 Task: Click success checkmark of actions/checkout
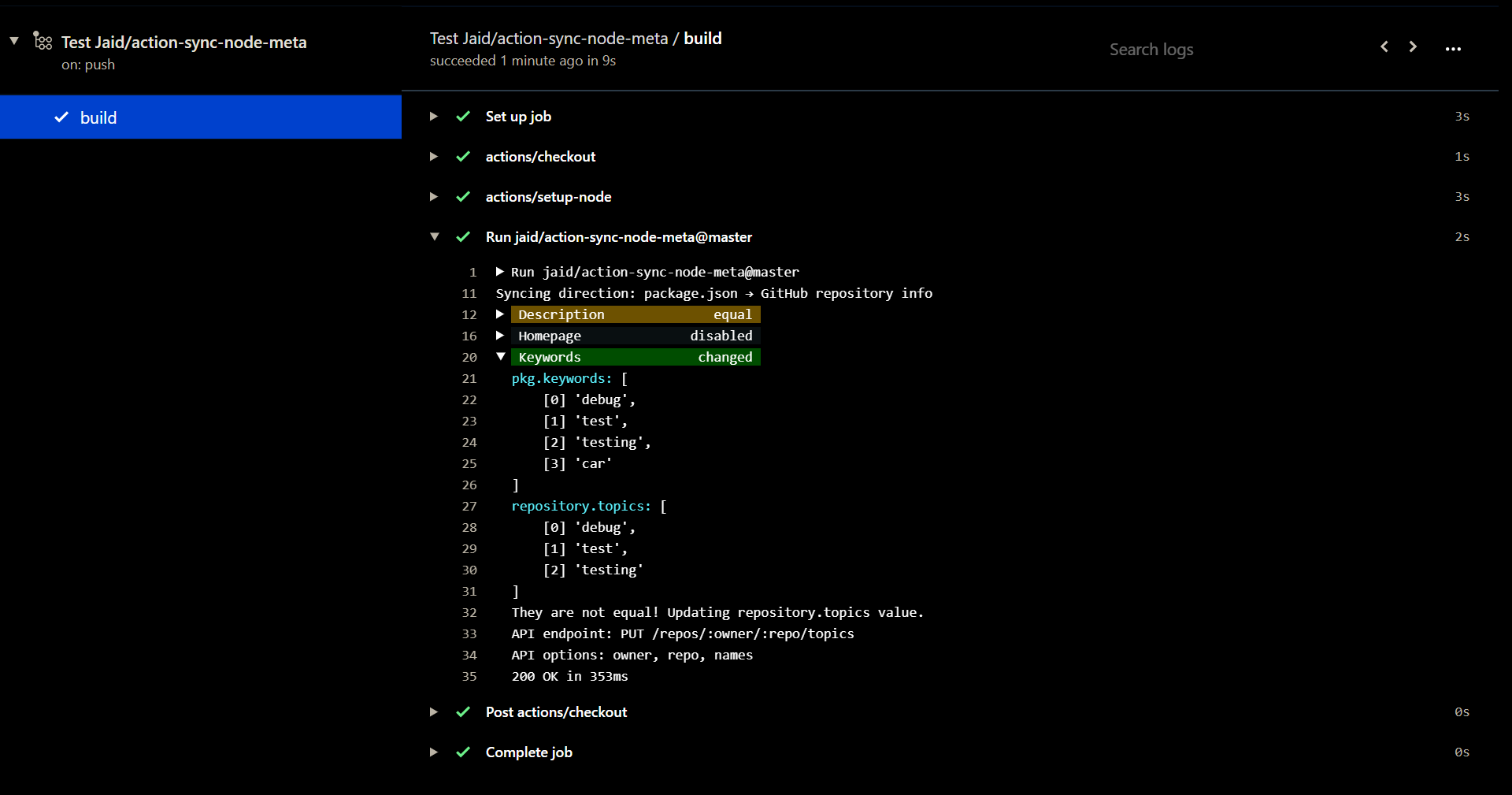[x=463, y=157]
